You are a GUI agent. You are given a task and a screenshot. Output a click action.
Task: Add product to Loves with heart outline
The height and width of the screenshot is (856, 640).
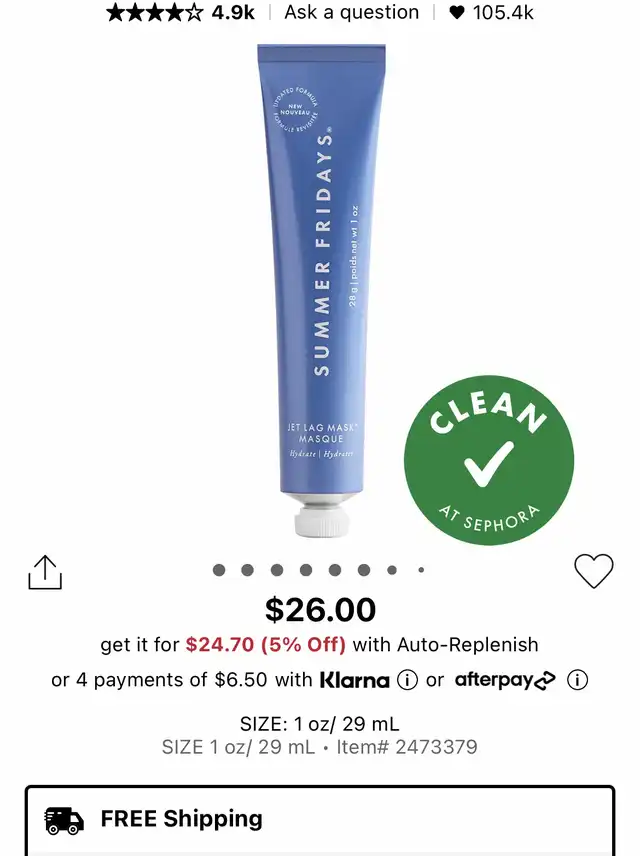pyautogui.click(x=594, y=571)
